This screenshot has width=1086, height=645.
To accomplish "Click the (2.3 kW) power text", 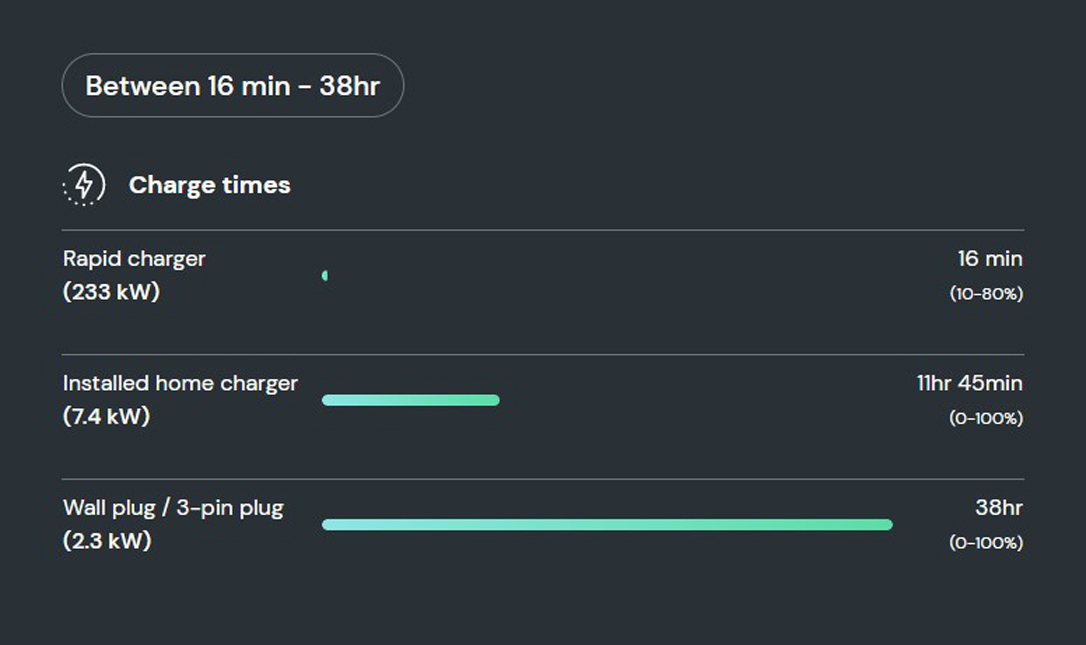I will coord(107,542).
